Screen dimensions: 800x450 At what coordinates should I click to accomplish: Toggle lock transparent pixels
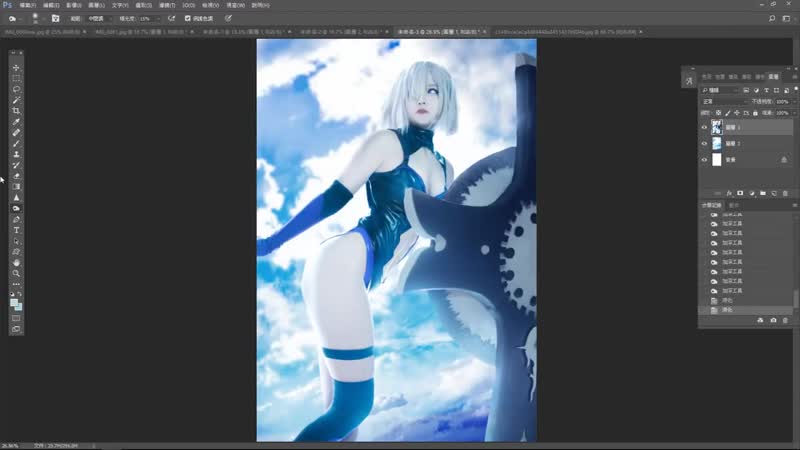pos(718,113)
